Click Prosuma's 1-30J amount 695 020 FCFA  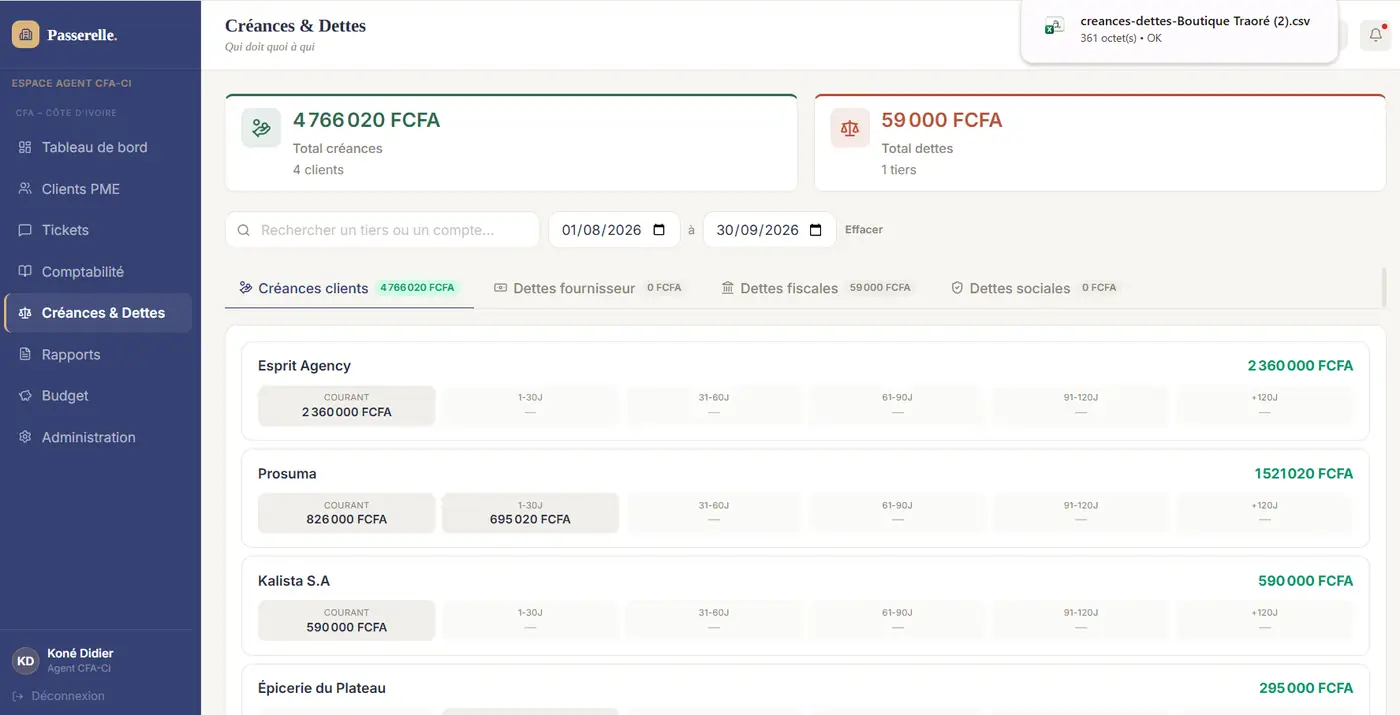tap(530, 520)
